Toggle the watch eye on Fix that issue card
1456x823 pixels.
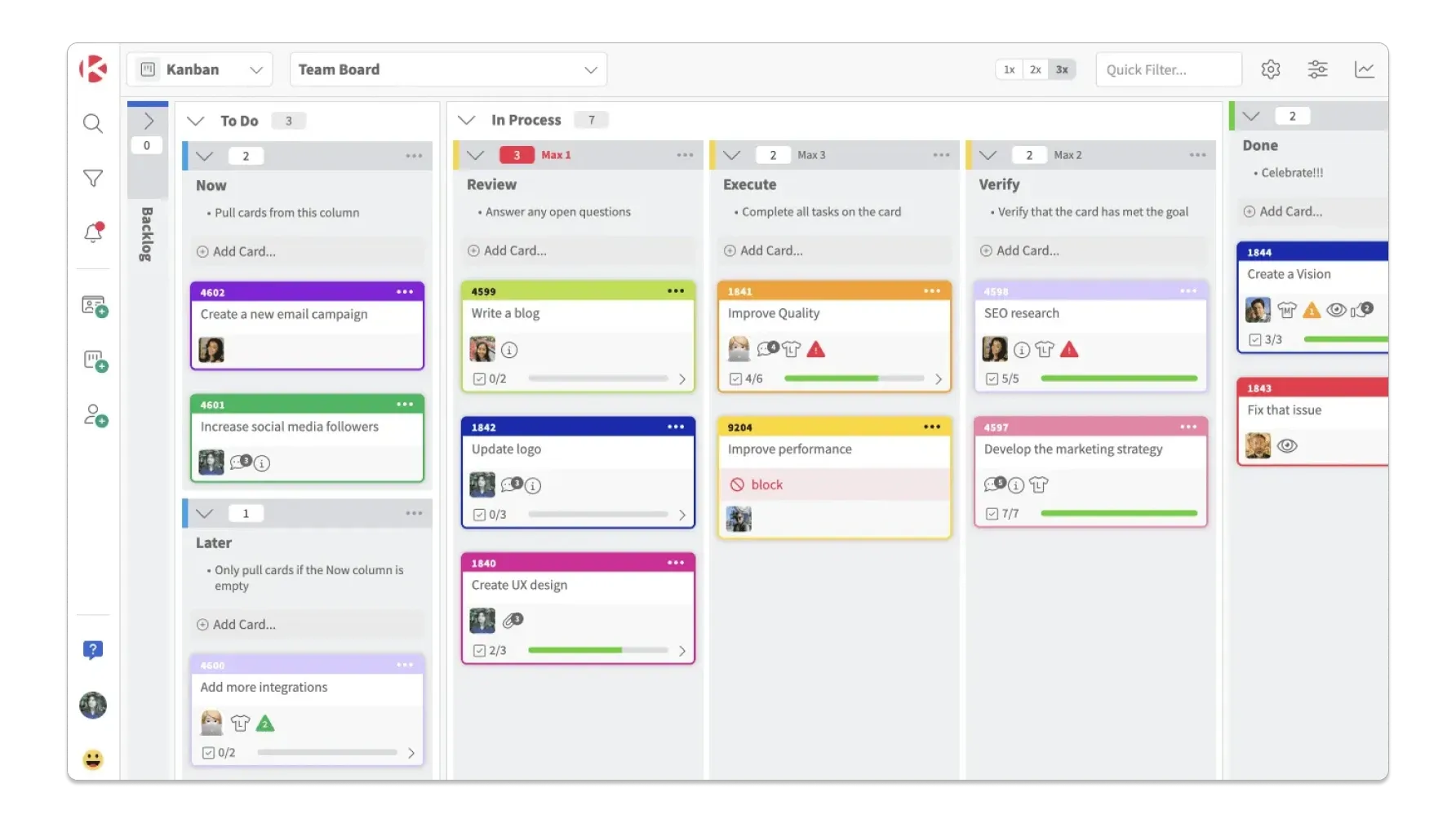coord(1287,445)
